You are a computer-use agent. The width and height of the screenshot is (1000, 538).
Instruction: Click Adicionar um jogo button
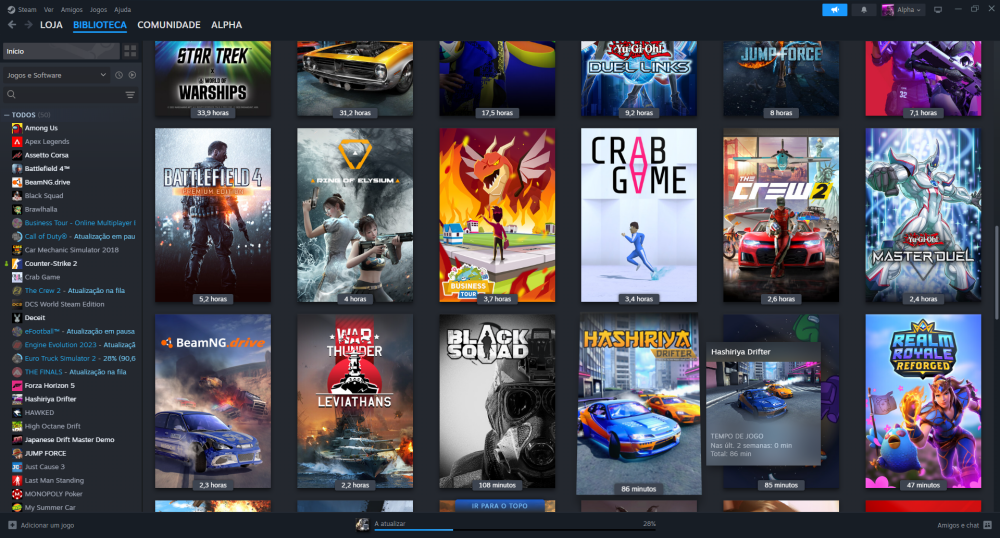[42, 525]
